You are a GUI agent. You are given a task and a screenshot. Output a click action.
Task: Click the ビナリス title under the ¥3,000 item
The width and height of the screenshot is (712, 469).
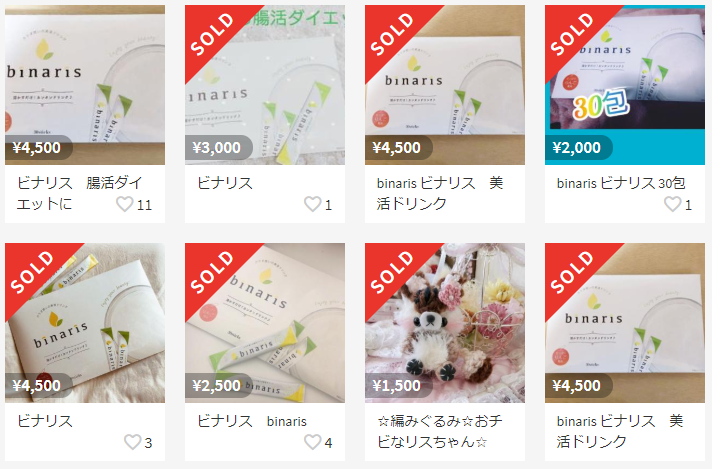pyautogui.click(x=225, y=183)
